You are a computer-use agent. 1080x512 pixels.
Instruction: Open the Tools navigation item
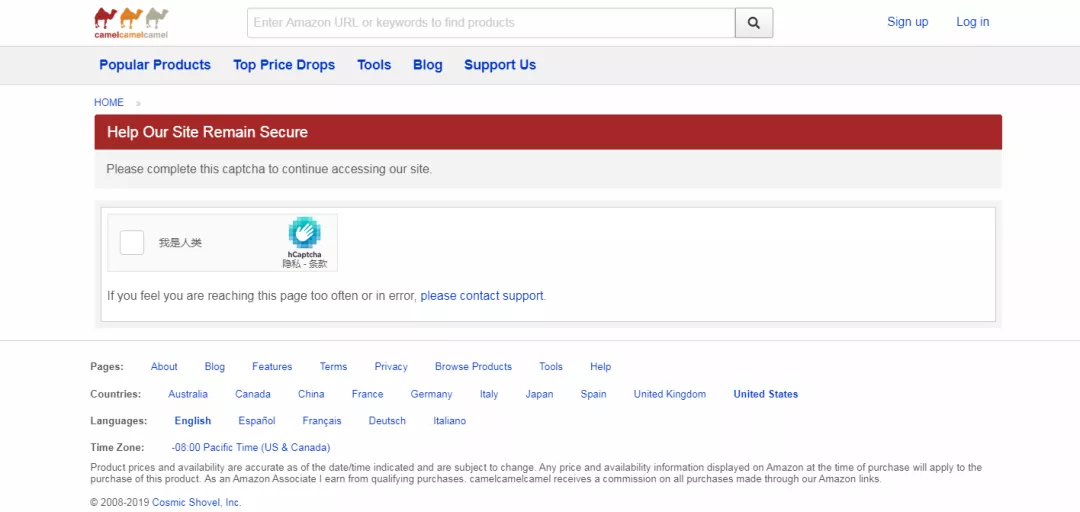click(374, 65)
